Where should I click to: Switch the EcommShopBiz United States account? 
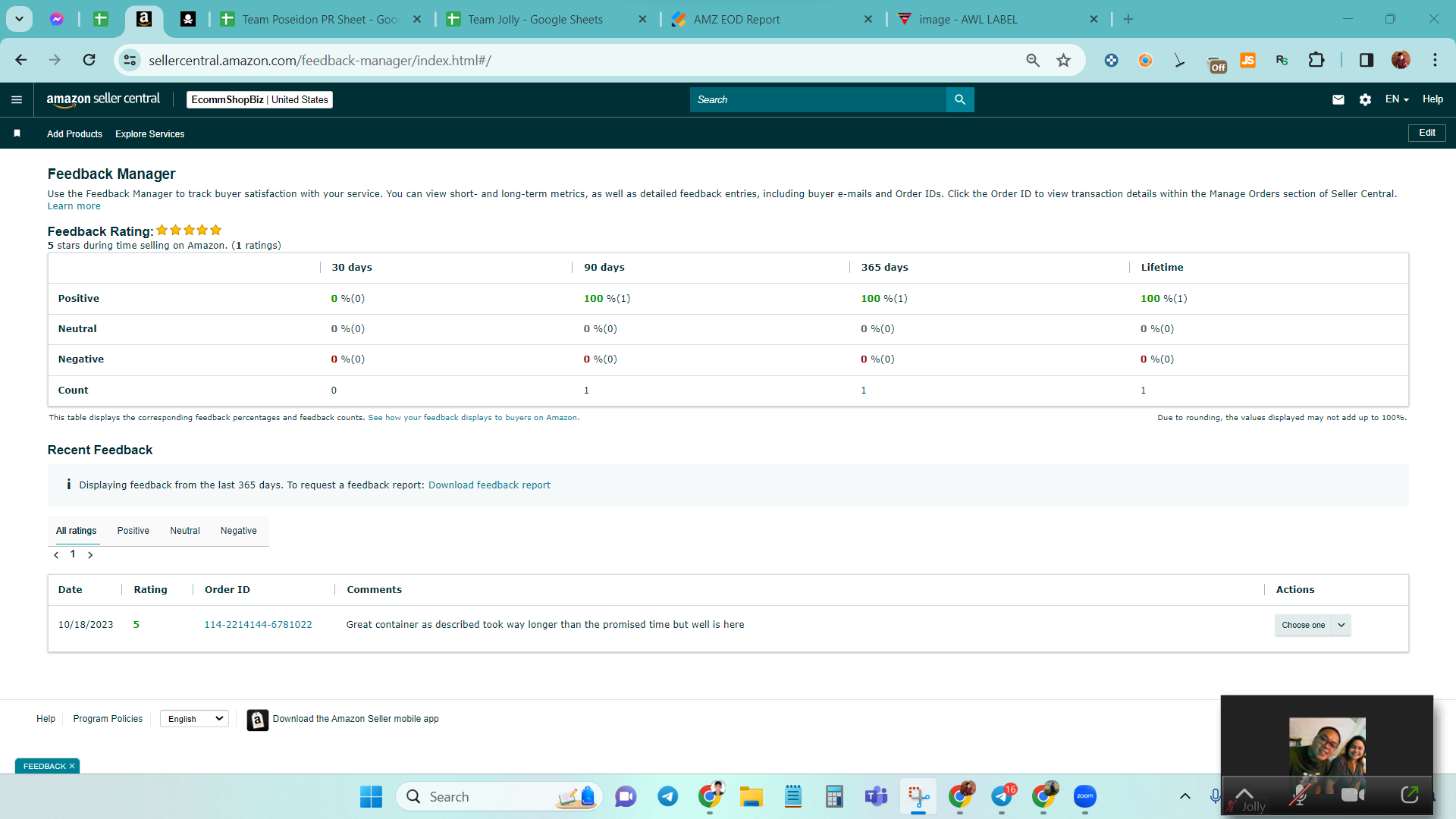point(259,99)
